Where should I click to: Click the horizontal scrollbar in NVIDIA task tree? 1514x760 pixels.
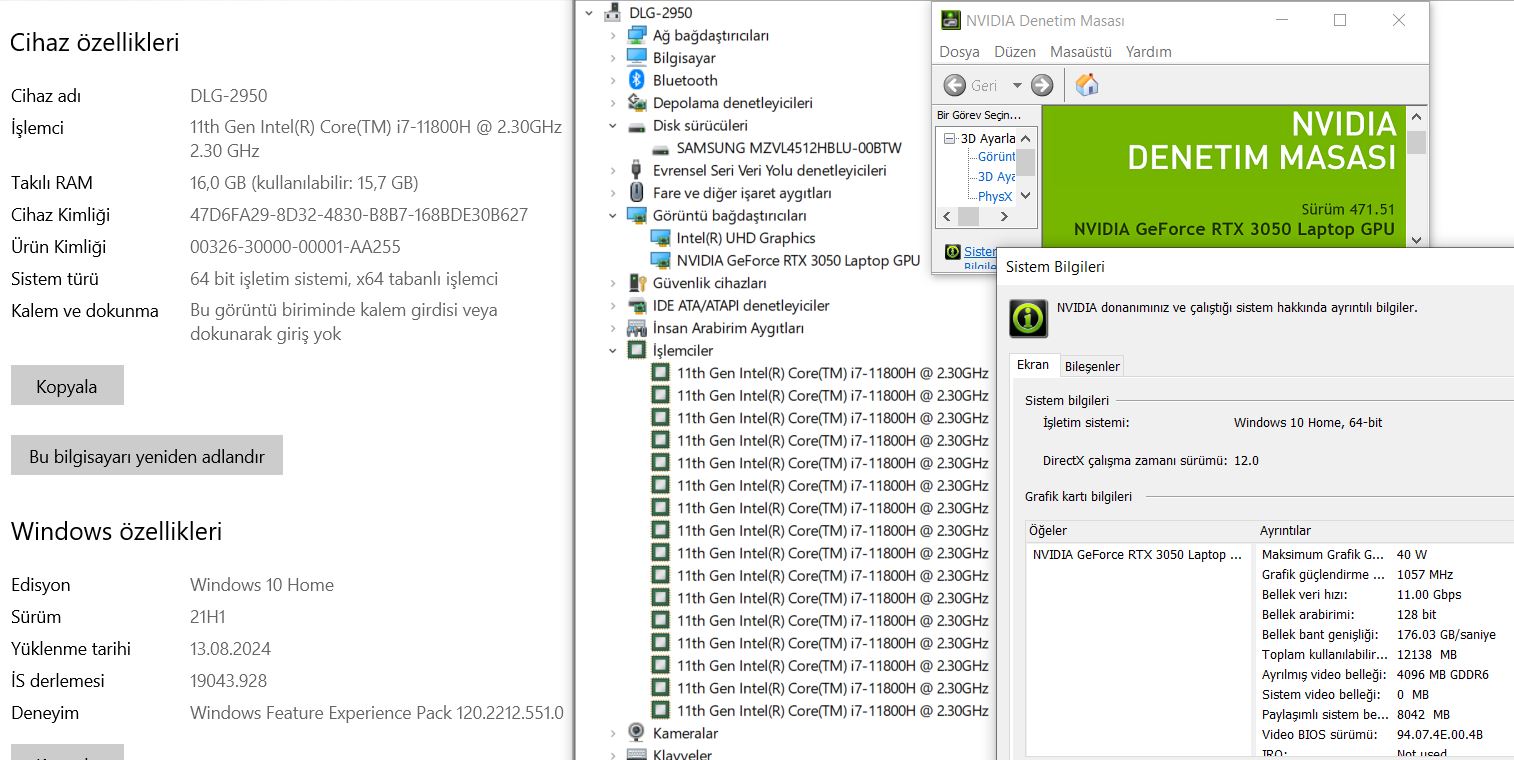977,217
